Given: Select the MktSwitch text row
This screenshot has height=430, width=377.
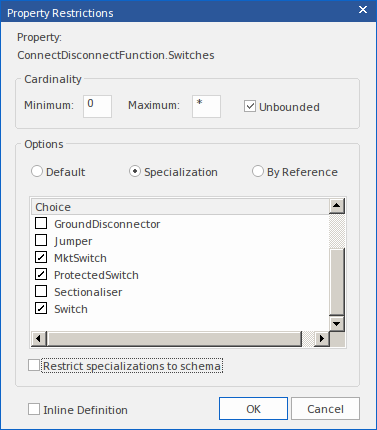Looking at the screenshot, I should [80, 258].
